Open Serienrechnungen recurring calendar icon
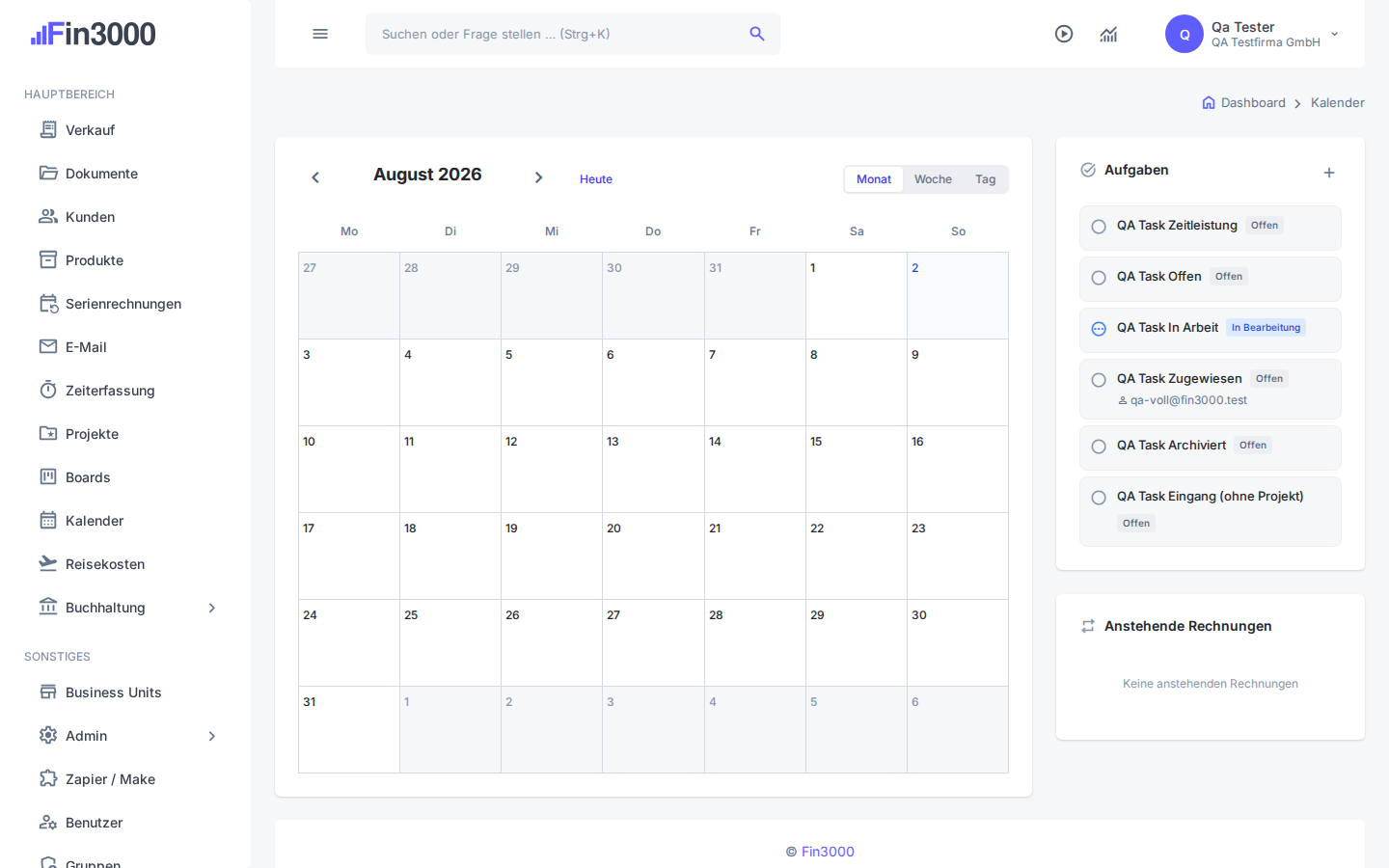Image resolution: width=1389 pixels, height=868 pixels. coord(48,303)
